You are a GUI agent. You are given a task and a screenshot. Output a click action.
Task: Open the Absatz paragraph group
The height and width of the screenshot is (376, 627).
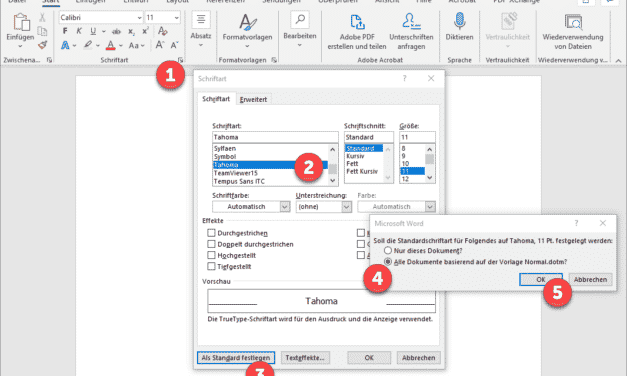[201, 30]
